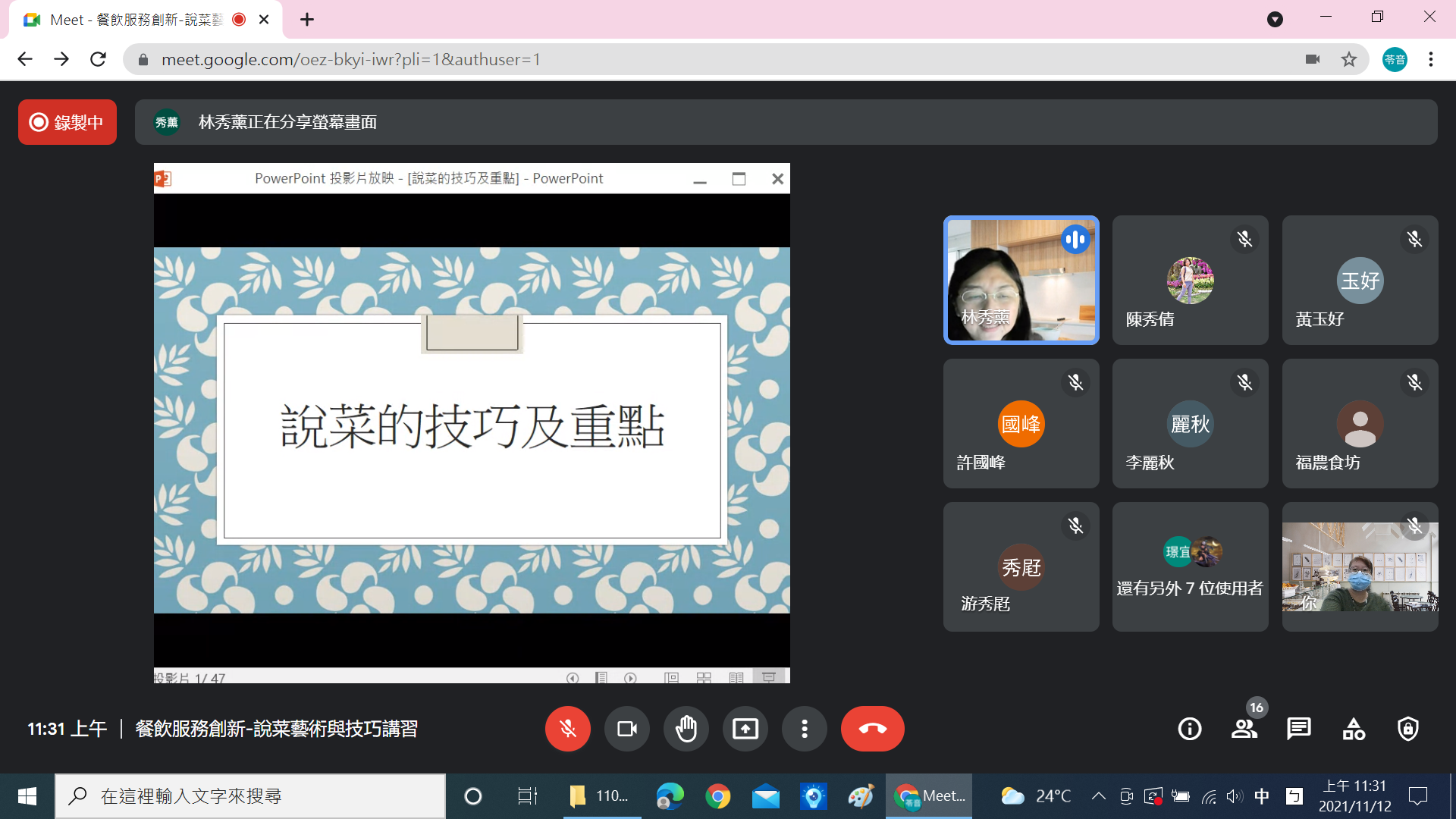Open meeting details info icon

click(1189, 729)
